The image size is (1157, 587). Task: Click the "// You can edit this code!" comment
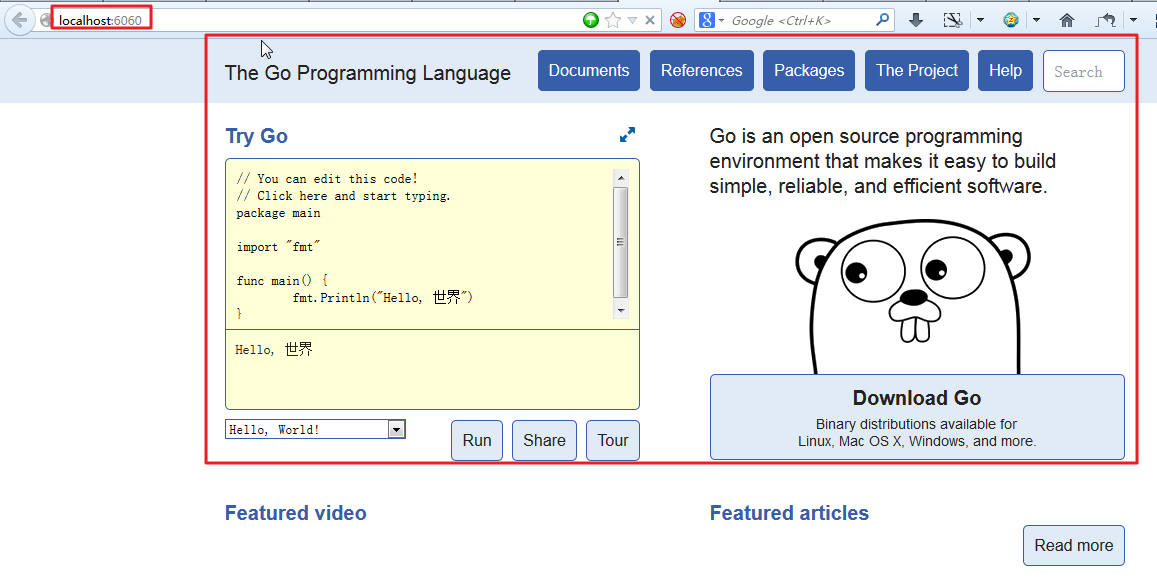pyautogui.click(x=327, y=178)
